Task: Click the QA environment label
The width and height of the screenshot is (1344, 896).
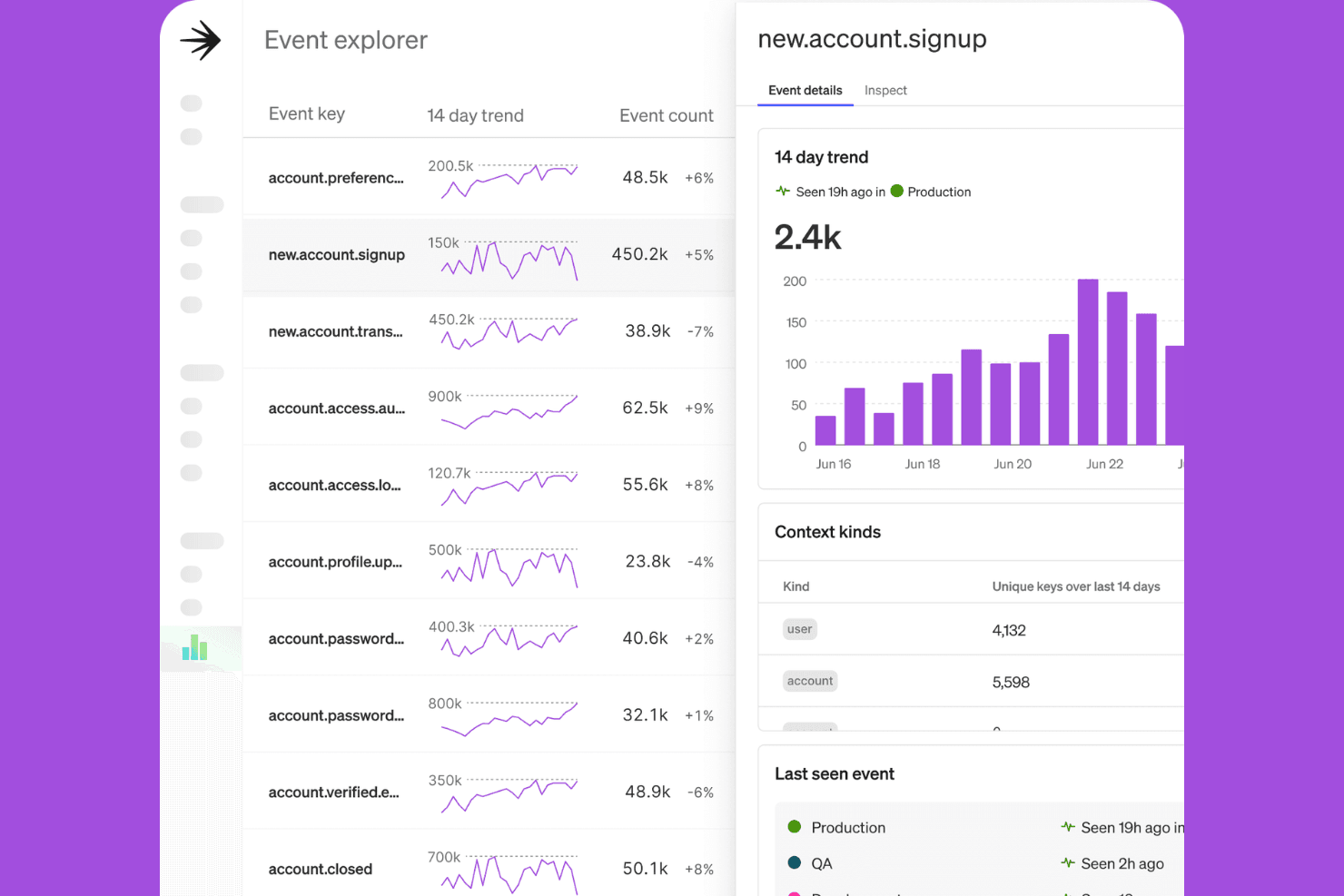Action: pyautogui.click(x=822, y=863)
